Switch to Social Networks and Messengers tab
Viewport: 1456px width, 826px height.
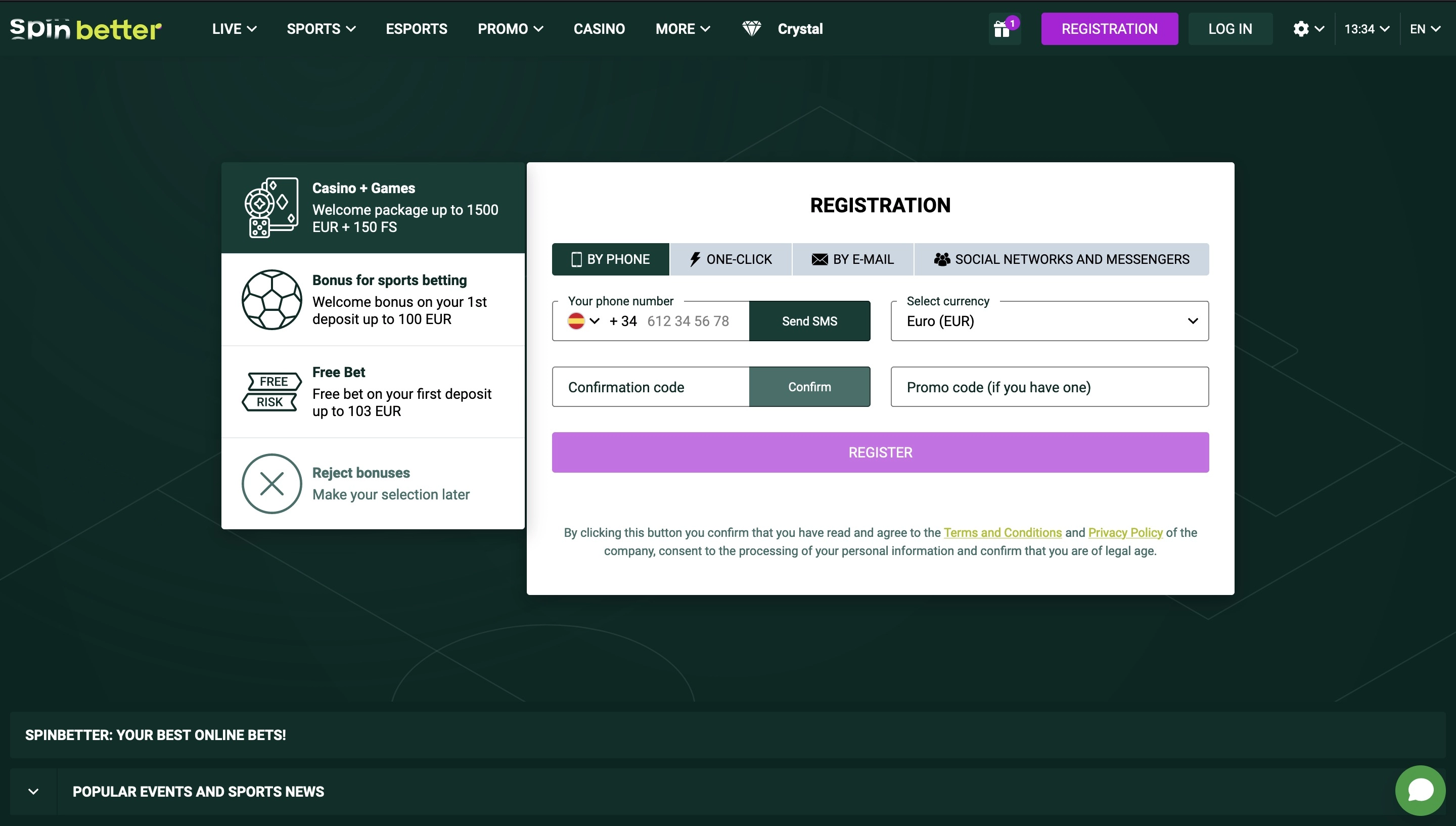coord(1061,259)
